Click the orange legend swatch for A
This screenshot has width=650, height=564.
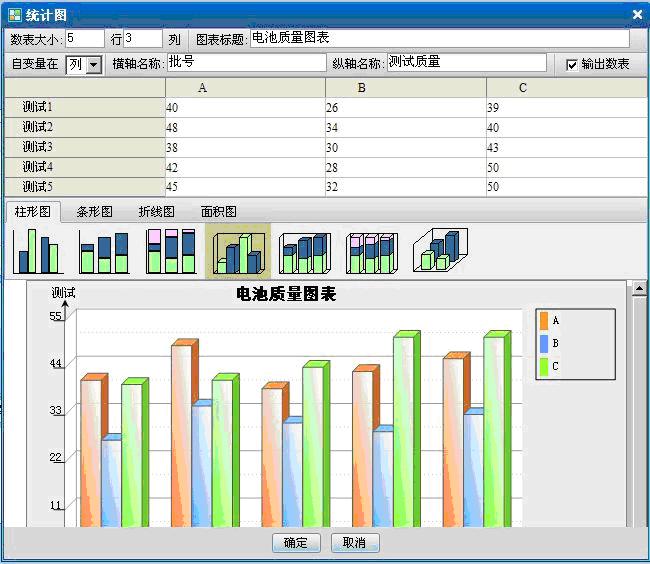[x=544, y=321]
